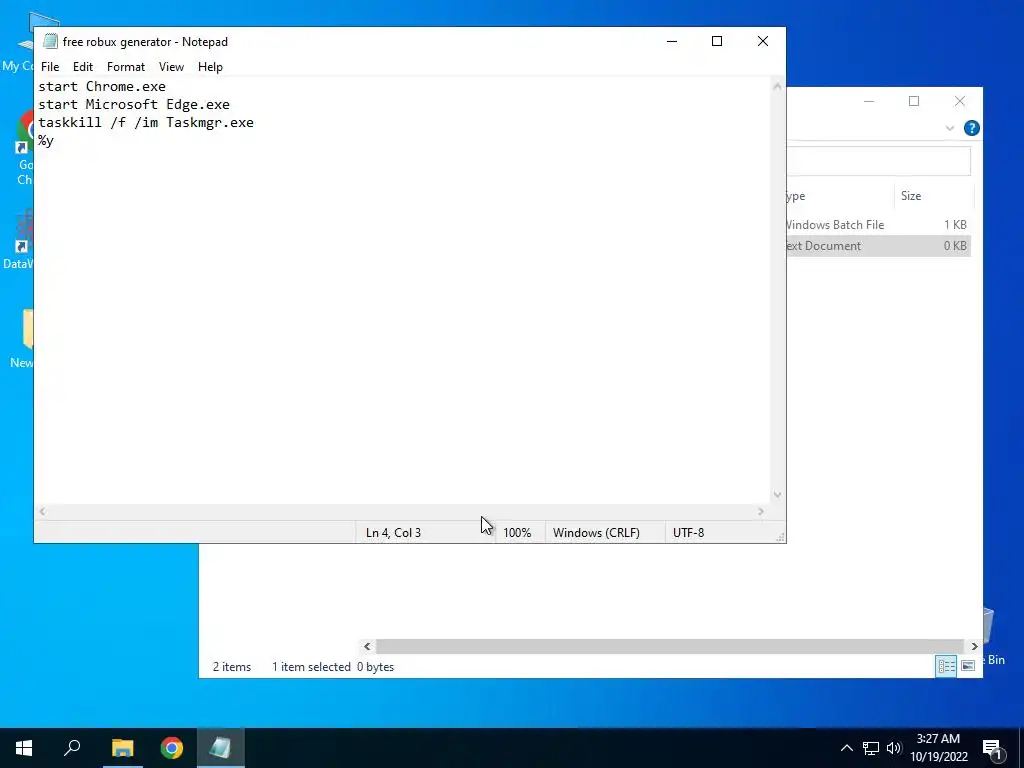Open the Help menu in Notepad
1024x768 pixels.
pyautogui.click(x=210, y=67)
